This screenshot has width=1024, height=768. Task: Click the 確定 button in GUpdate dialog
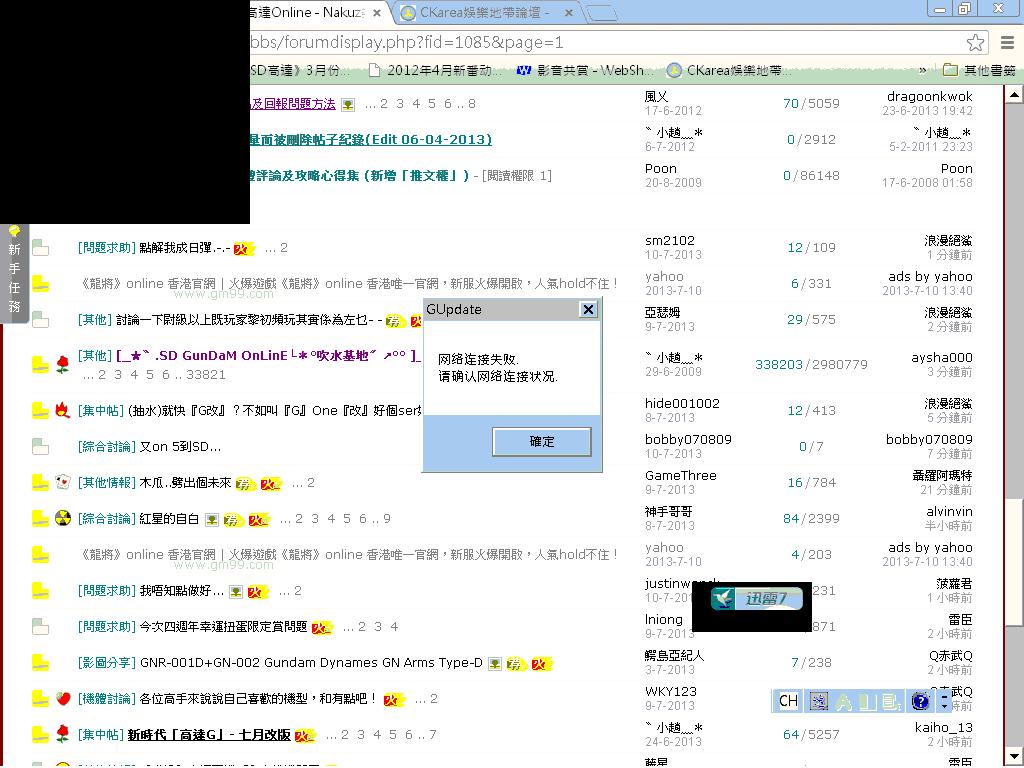click(x=541, y=441)
